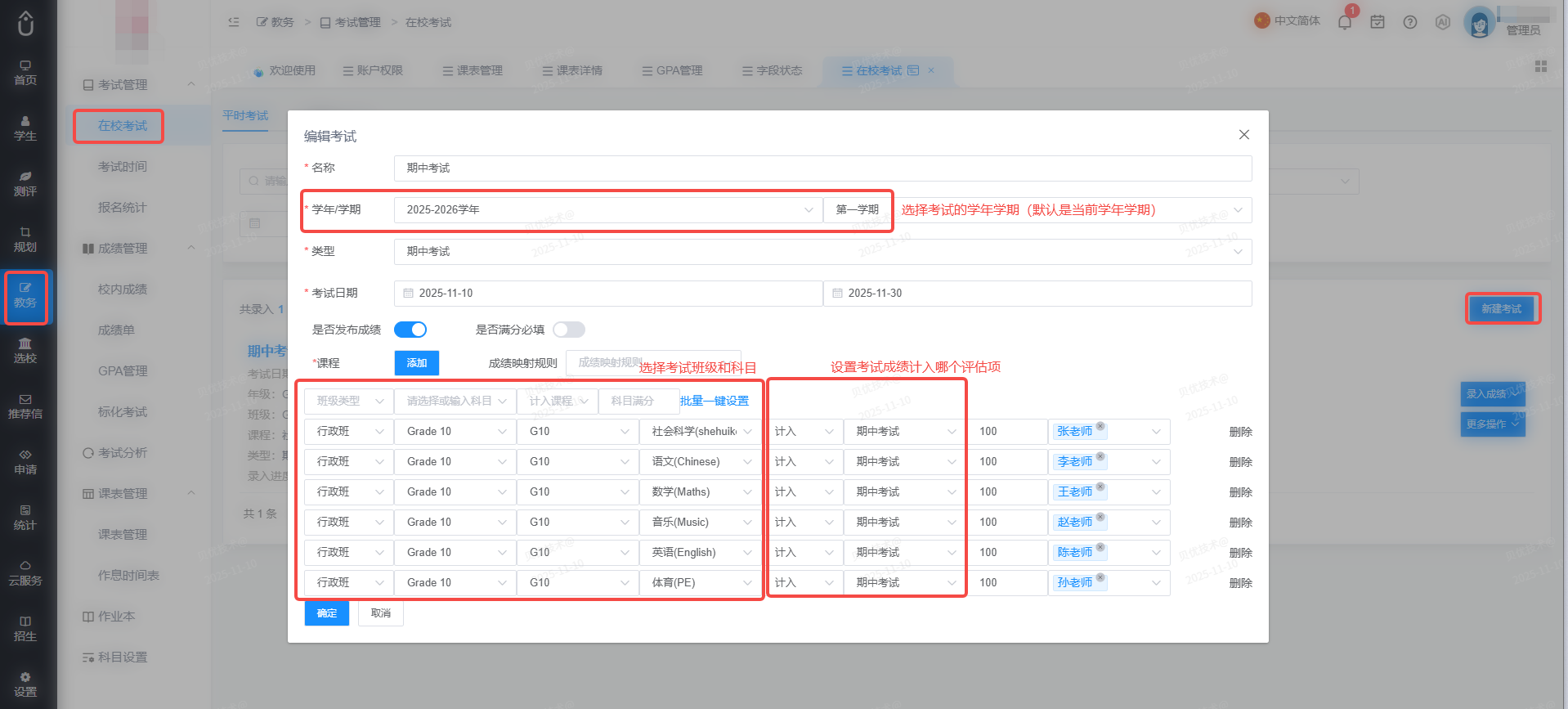Click the sidebar collapse icon beside breadcrumb

coord(234,22)
